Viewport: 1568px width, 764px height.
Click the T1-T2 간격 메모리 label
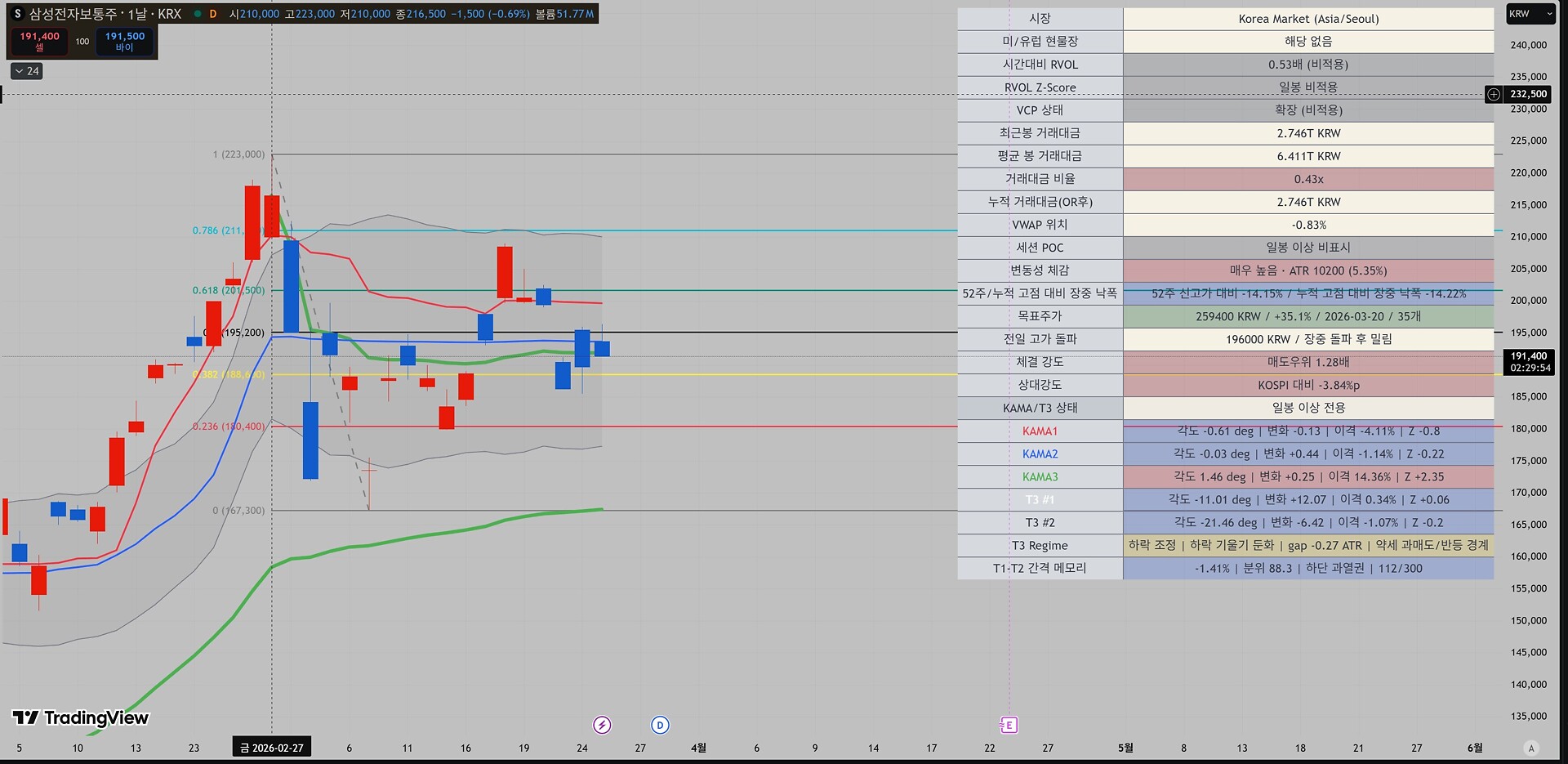pyautogui.click(x=1040, y=568)
